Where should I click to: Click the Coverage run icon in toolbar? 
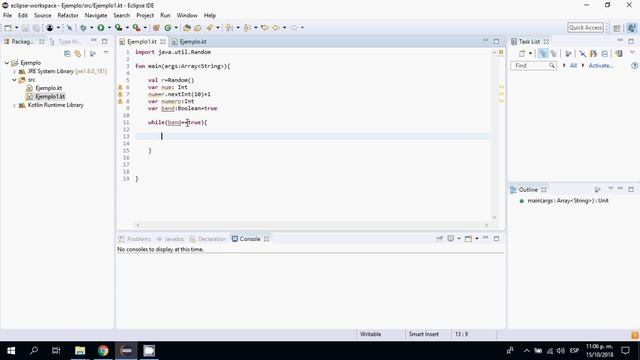coord(118,28)
